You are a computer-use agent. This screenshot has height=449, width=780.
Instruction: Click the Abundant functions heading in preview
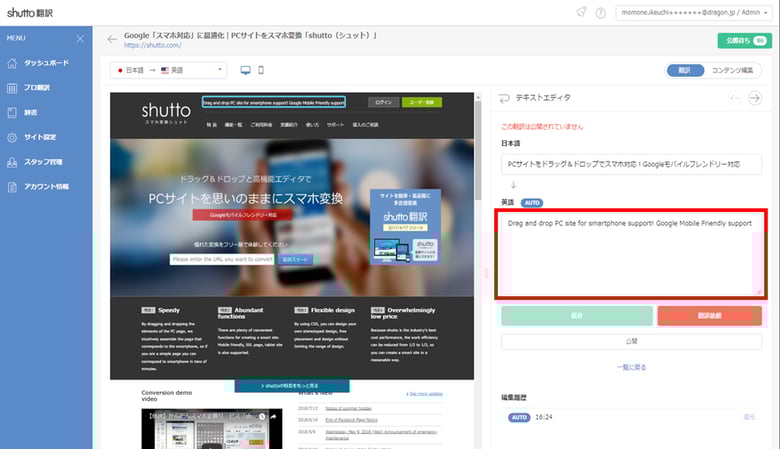pyautogui.click(x=240, y=313)
